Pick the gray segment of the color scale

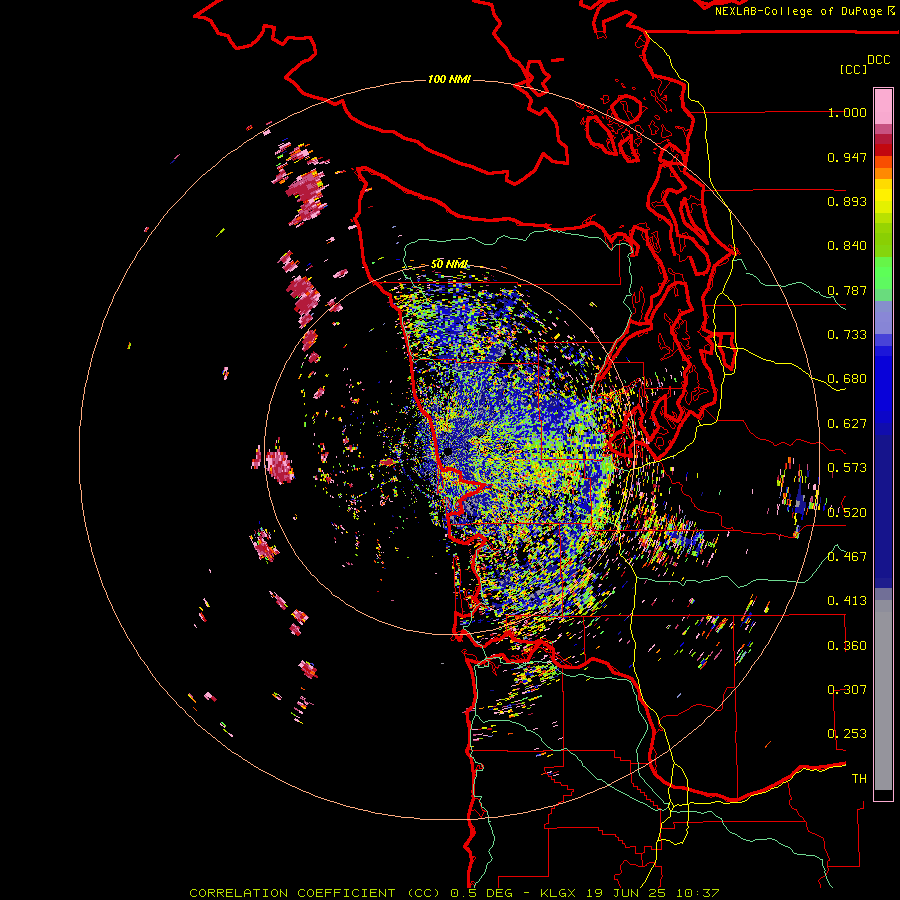click(x=883, y=695)
